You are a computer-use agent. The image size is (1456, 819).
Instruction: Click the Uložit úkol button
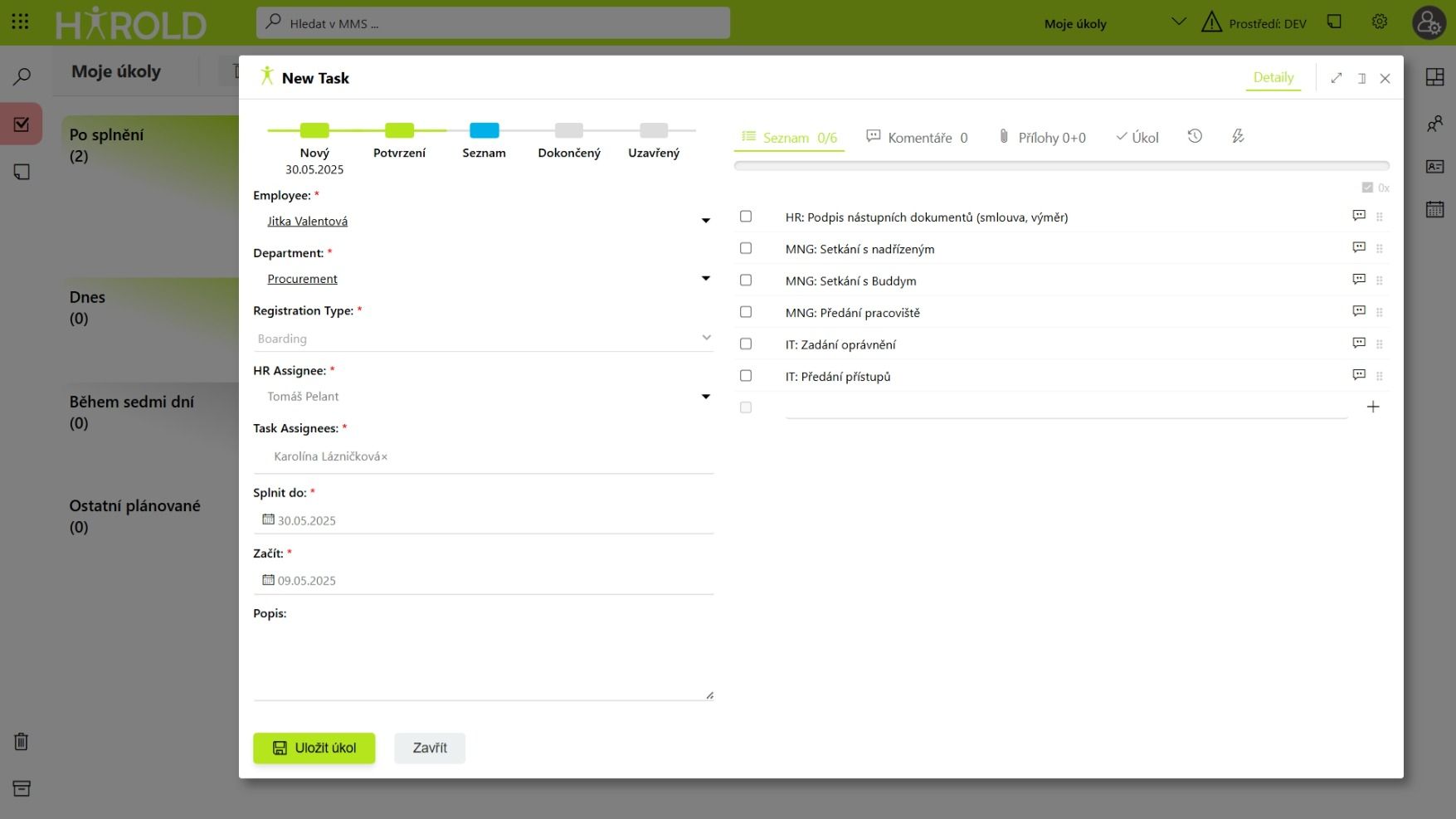(x=314, y=748)
